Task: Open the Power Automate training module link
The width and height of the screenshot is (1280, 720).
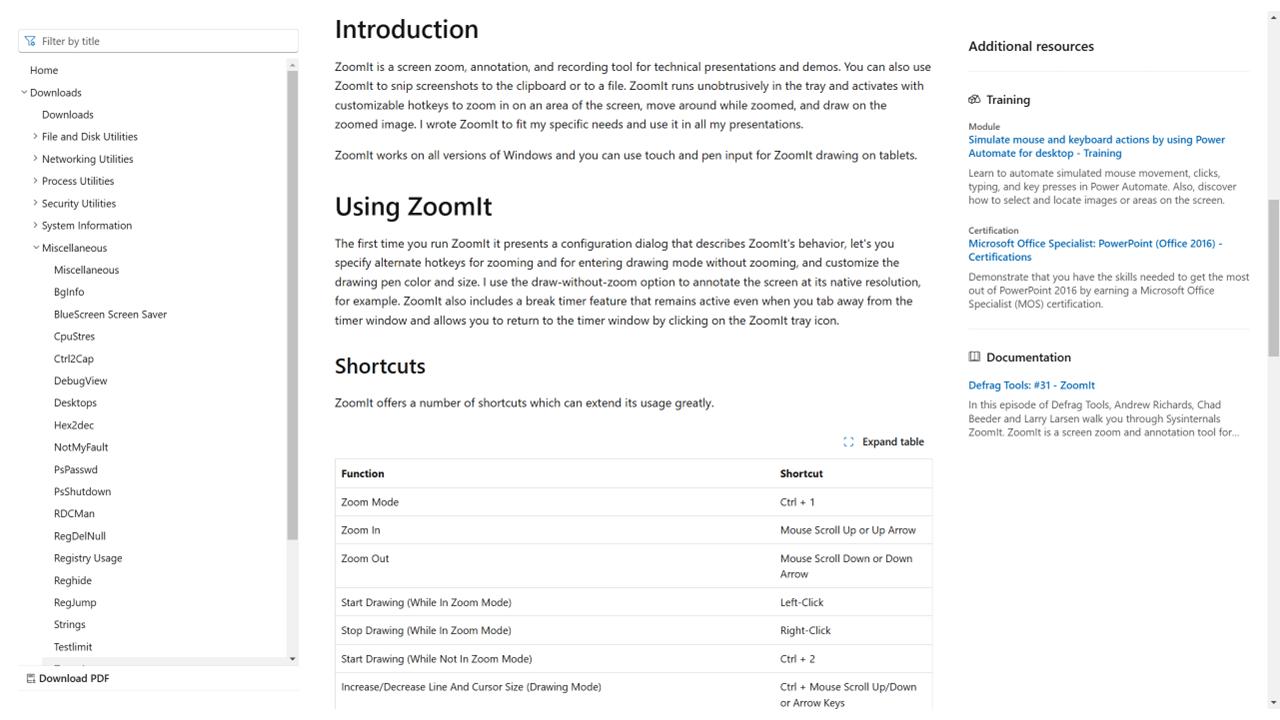Action: 1096,146
